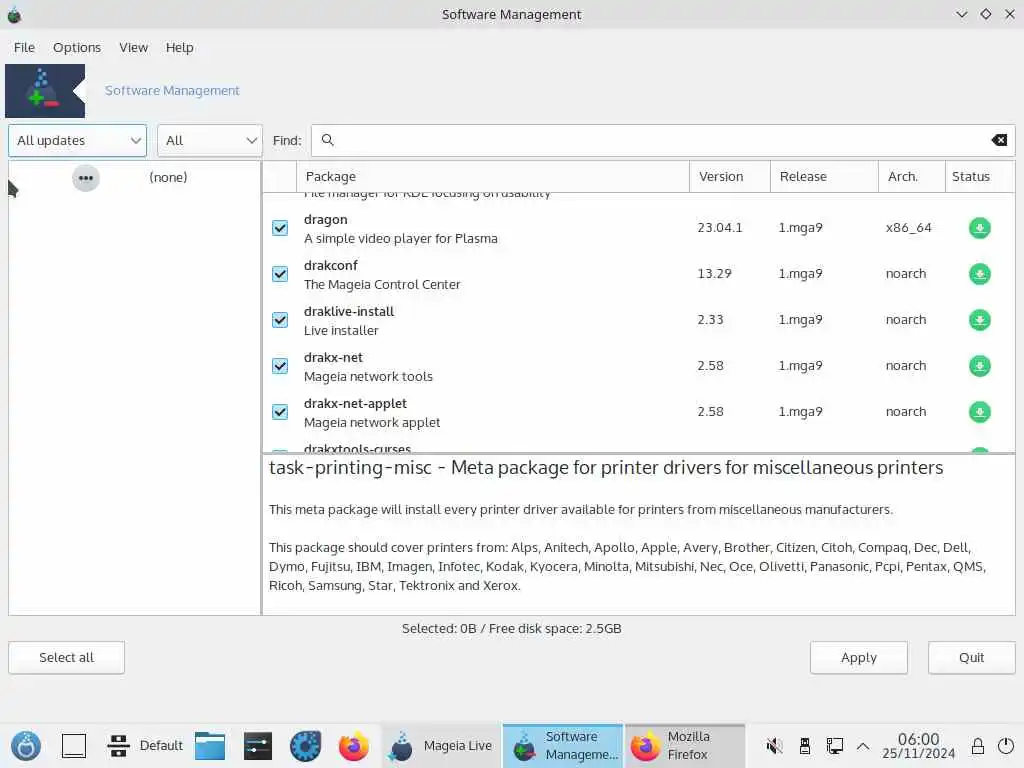Screen dimensions: 1024x768
Task: Sort by the Status column header
Action: (x=980, y=176)
